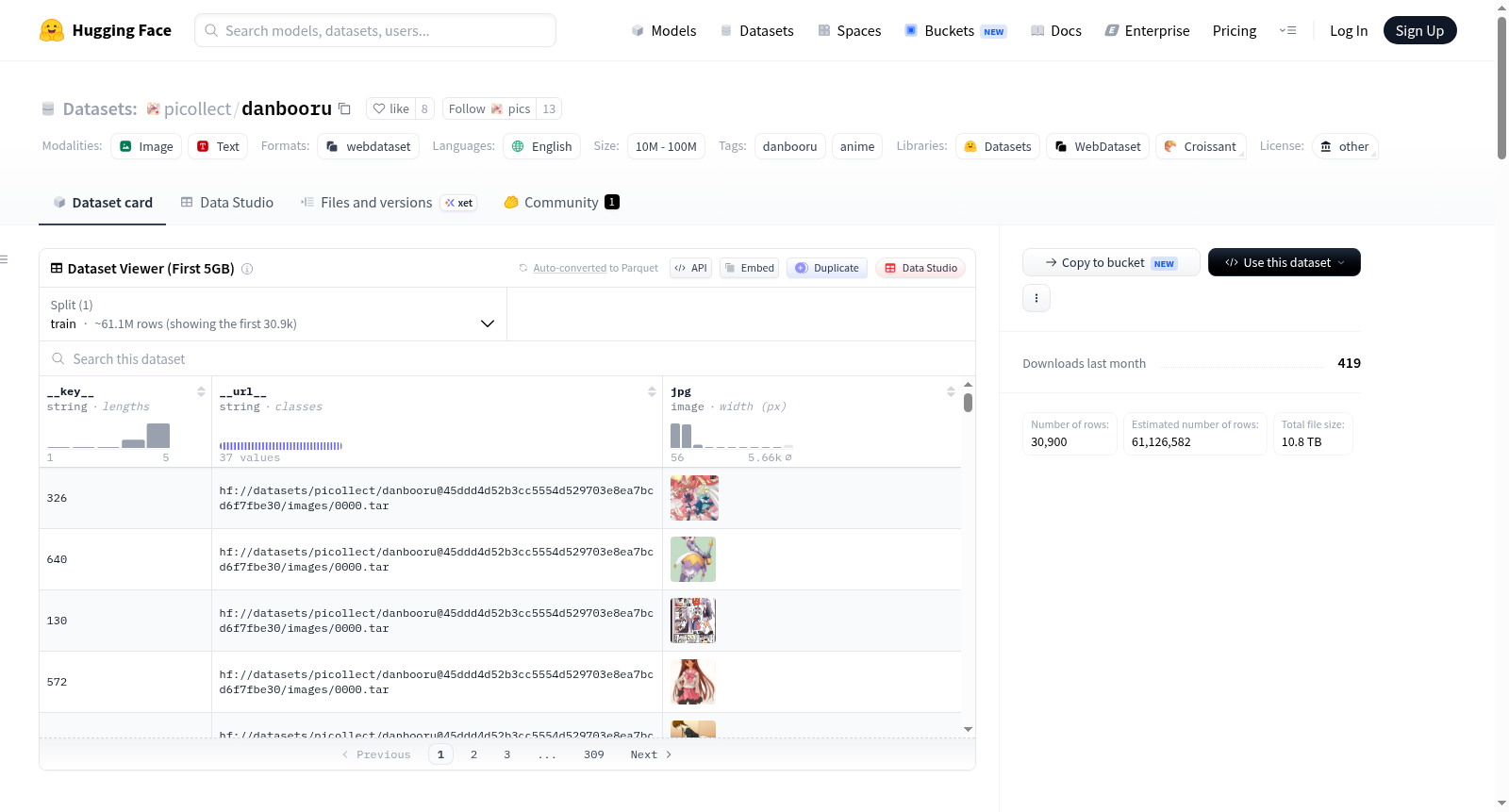Select the Image modality tag
Image resolution: width=1509 pixels, height=812 pixels.
pos(146,146)
